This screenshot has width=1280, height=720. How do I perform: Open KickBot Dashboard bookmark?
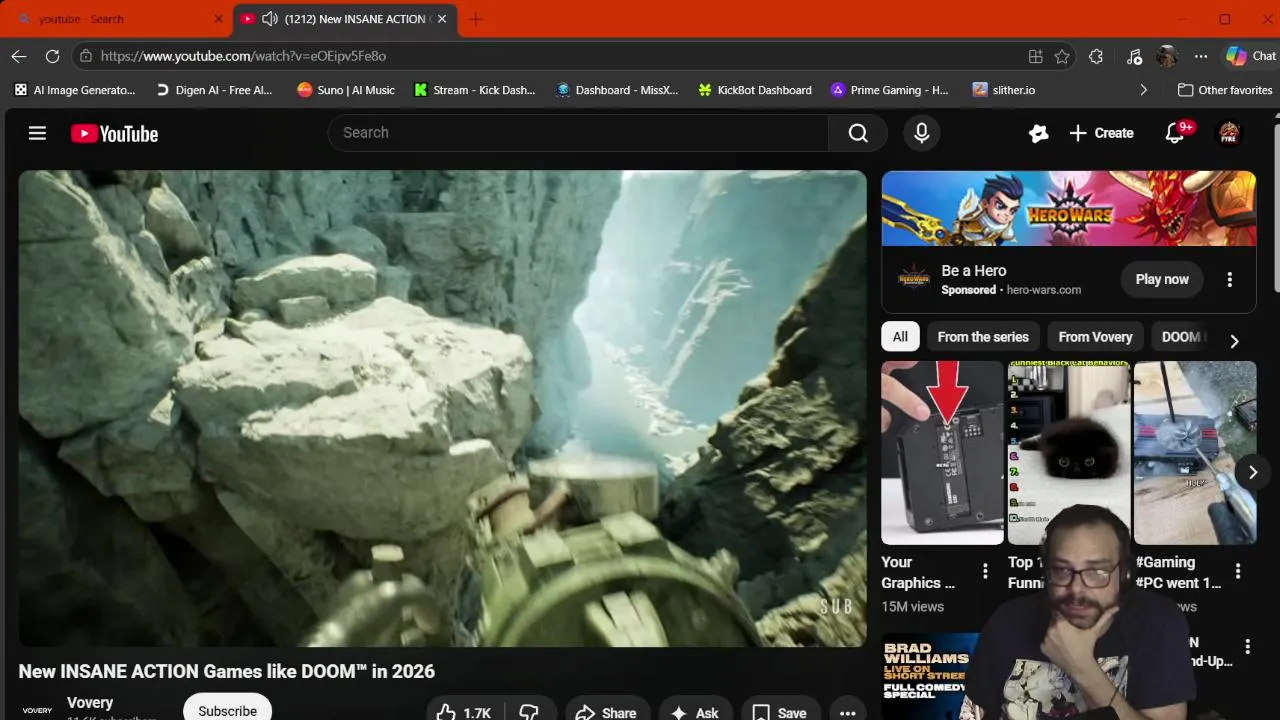755,90
